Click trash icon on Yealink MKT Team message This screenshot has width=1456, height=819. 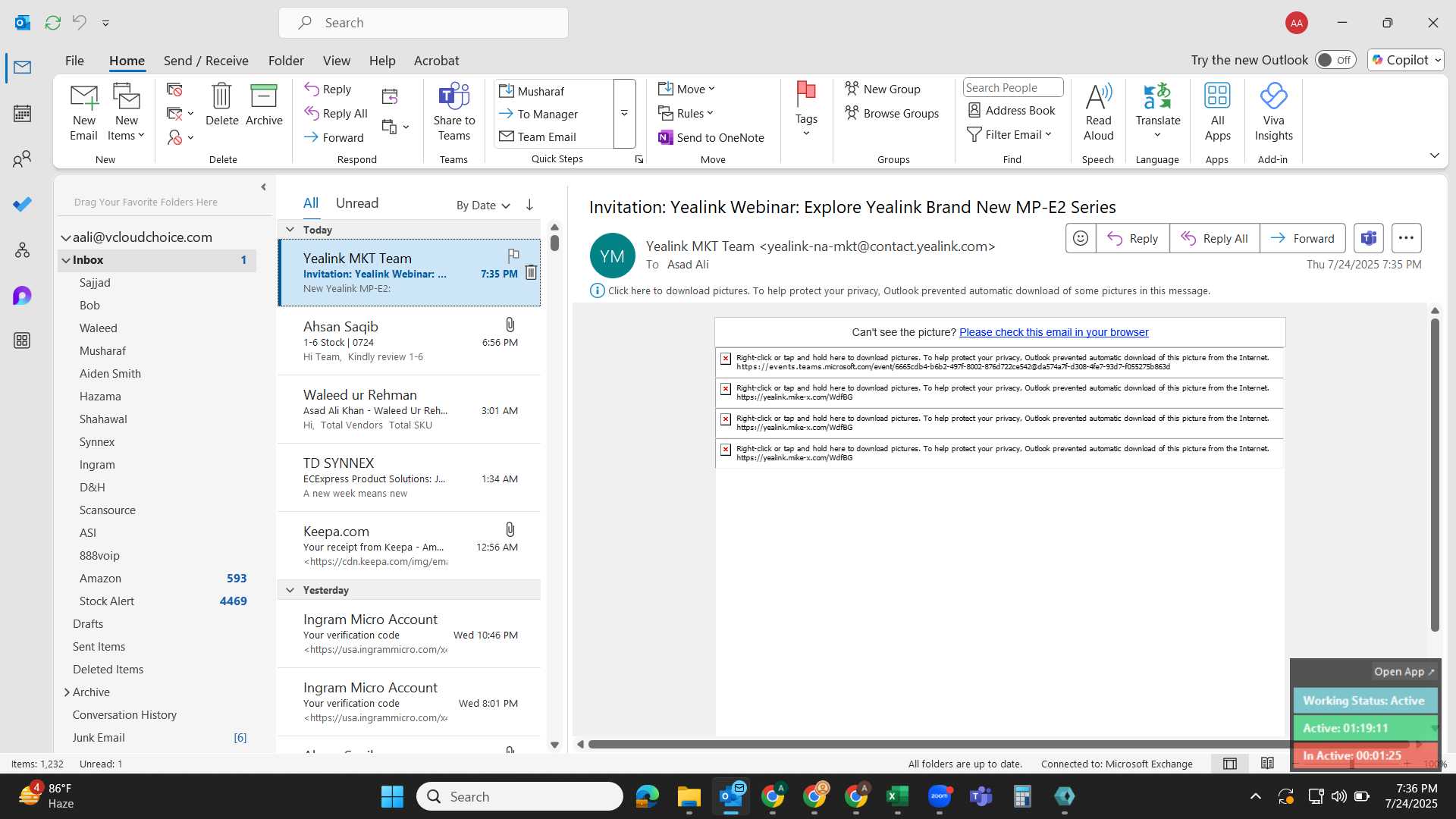pyautogui.click(x=531, y=272)
